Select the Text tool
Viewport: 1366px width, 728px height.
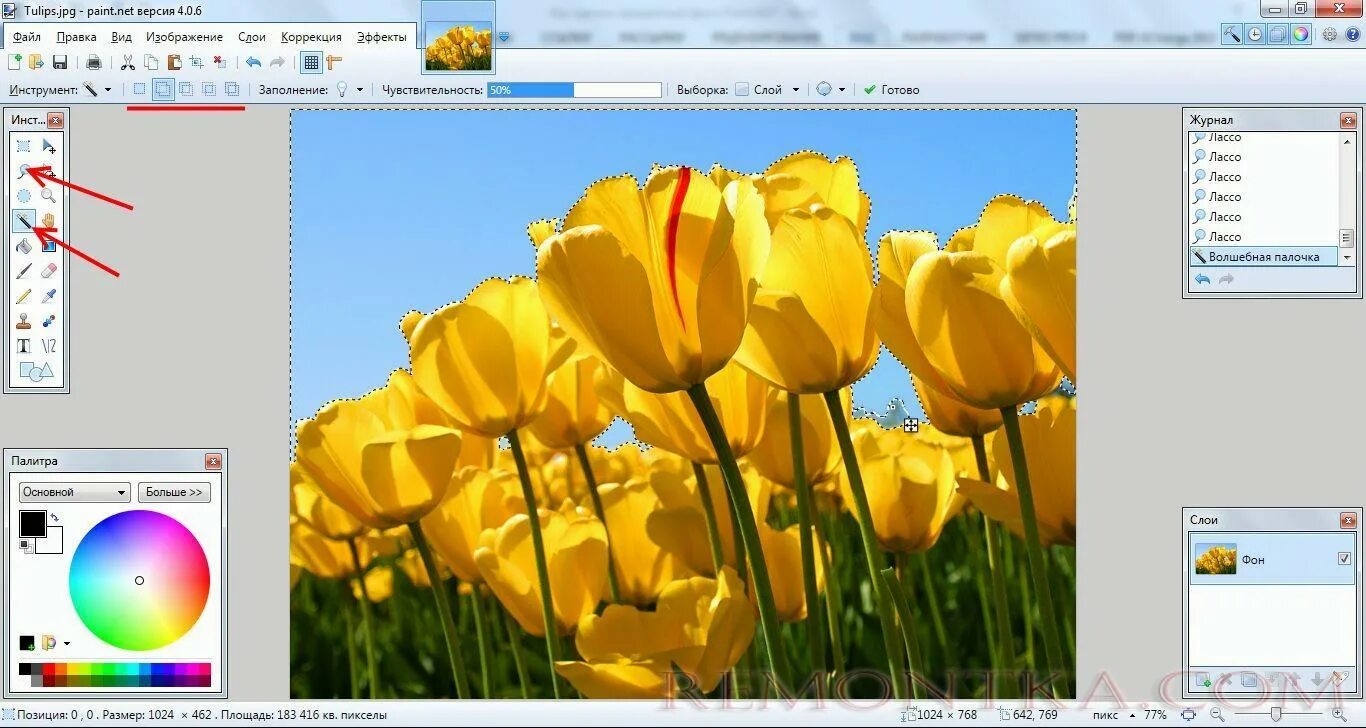tap(24, 346)
